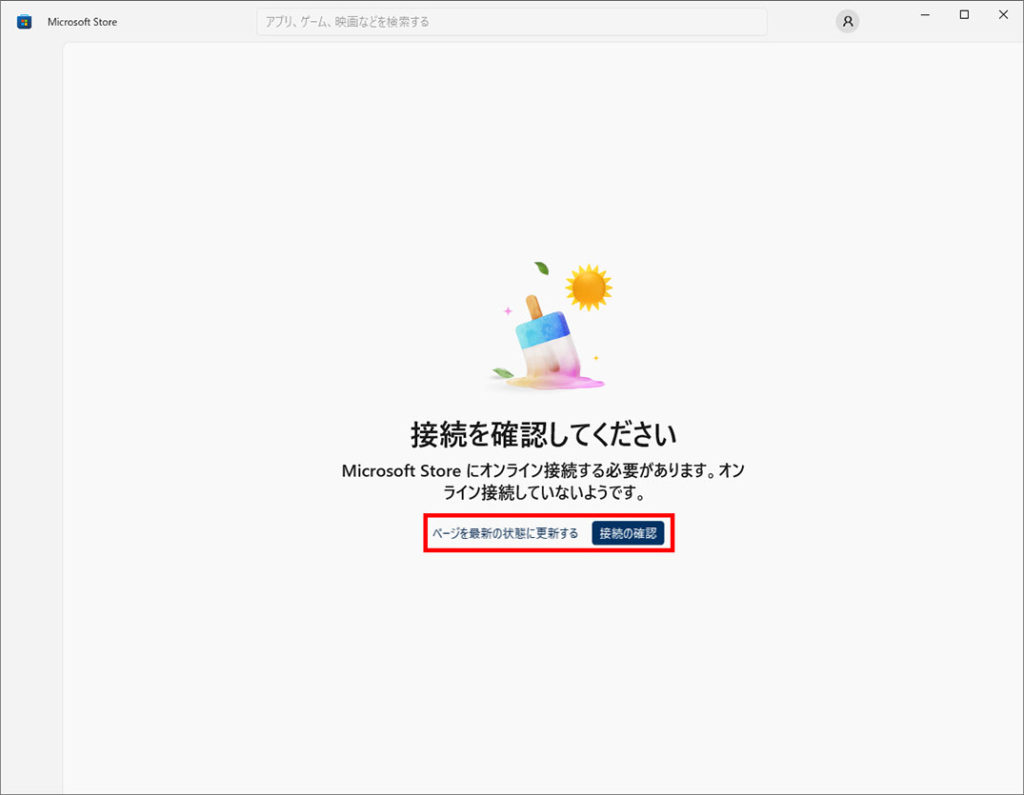Click the pink sparkle left of popsicle
Viewport: 1024px width, 795px height.
point(507,311)
